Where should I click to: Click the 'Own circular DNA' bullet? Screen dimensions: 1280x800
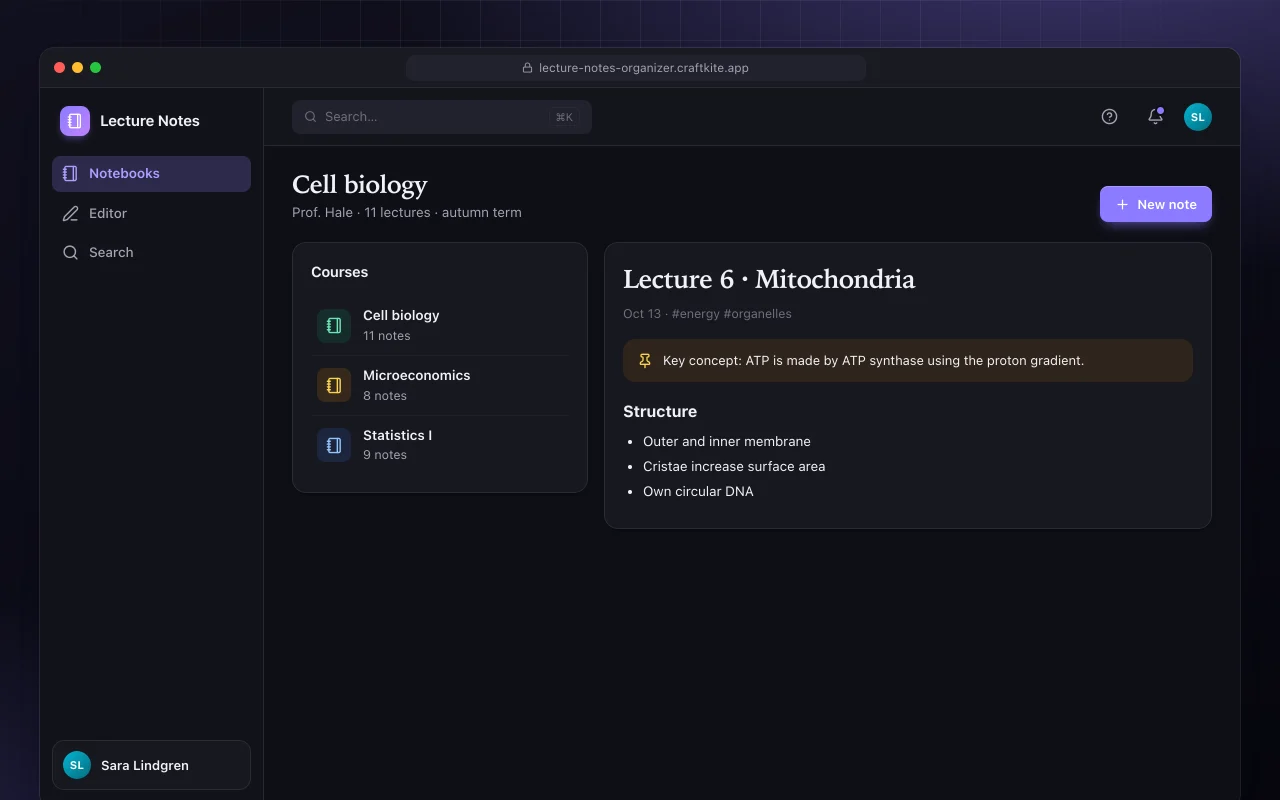698,491
